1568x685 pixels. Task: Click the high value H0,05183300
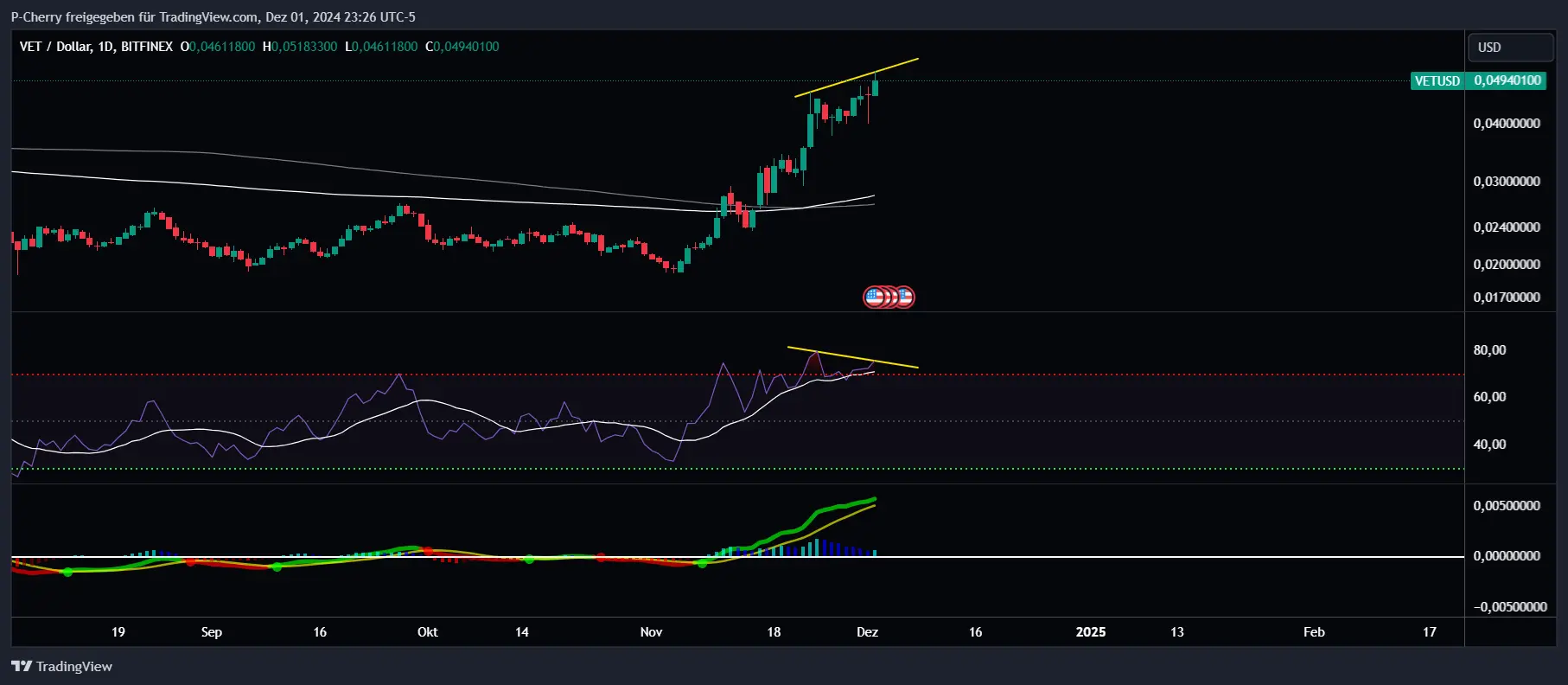point(300,47)
